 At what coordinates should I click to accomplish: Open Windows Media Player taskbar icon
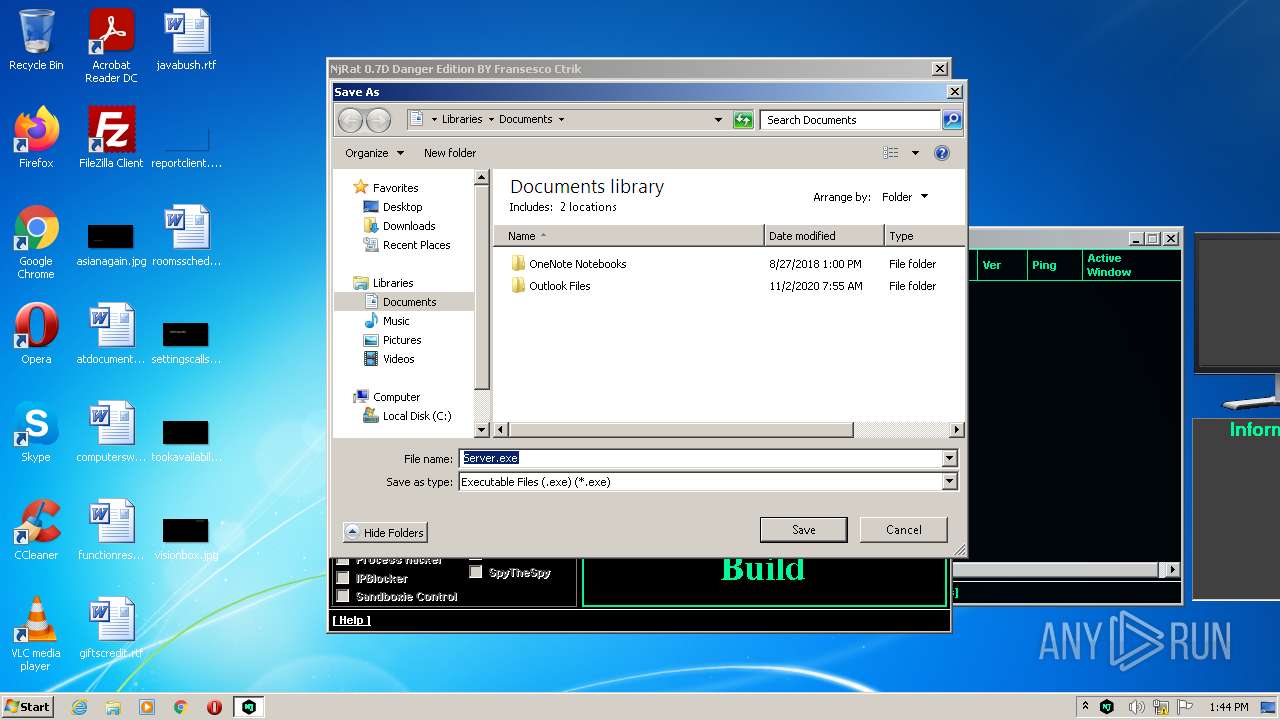[147, 707]
